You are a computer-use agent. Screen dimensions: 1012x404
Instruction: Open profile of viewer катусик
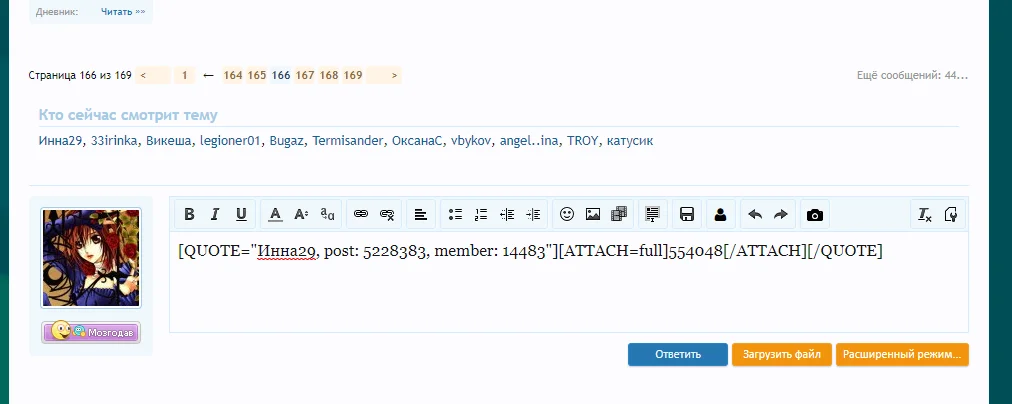click(629, 141)
